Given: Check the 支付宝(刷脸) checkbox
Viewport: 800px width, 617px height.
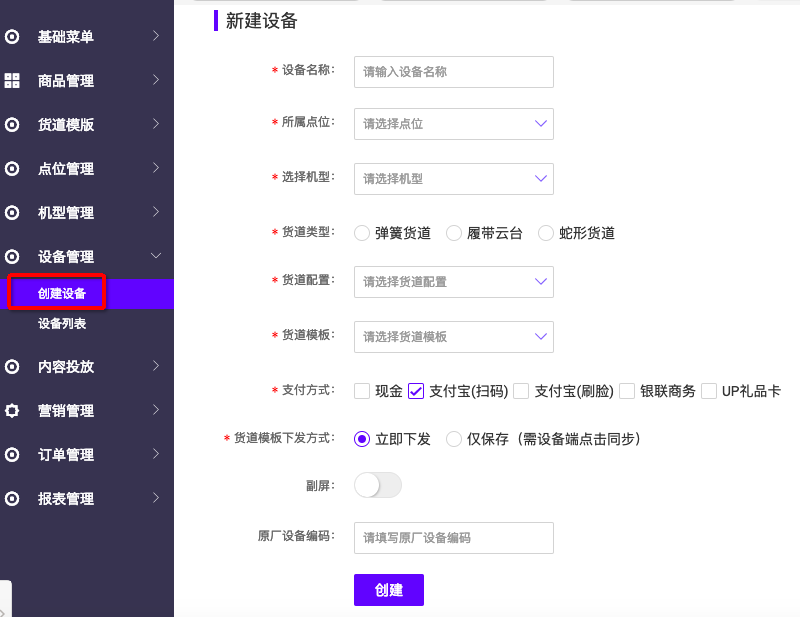Looking at the screenshot, I should click(521, 391).
